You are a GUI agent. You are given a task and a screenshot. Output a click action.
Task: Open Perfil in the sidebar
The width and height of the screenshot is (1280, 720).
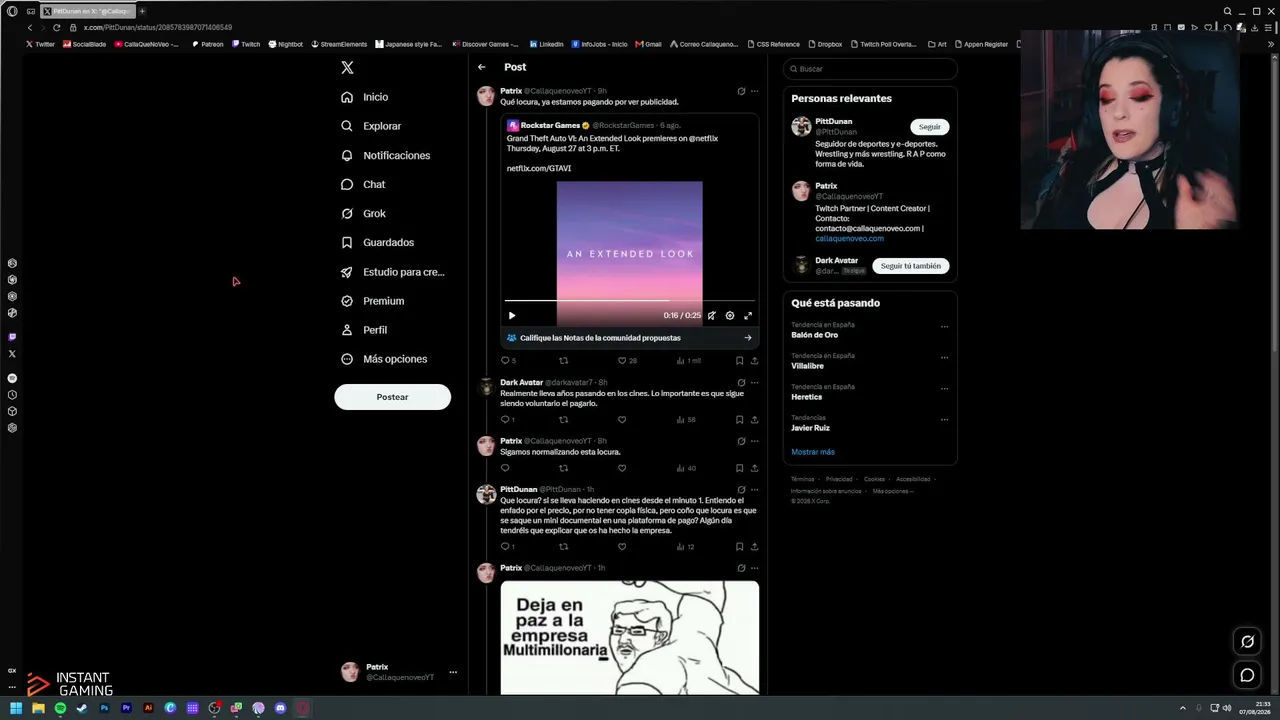[364, 330]
